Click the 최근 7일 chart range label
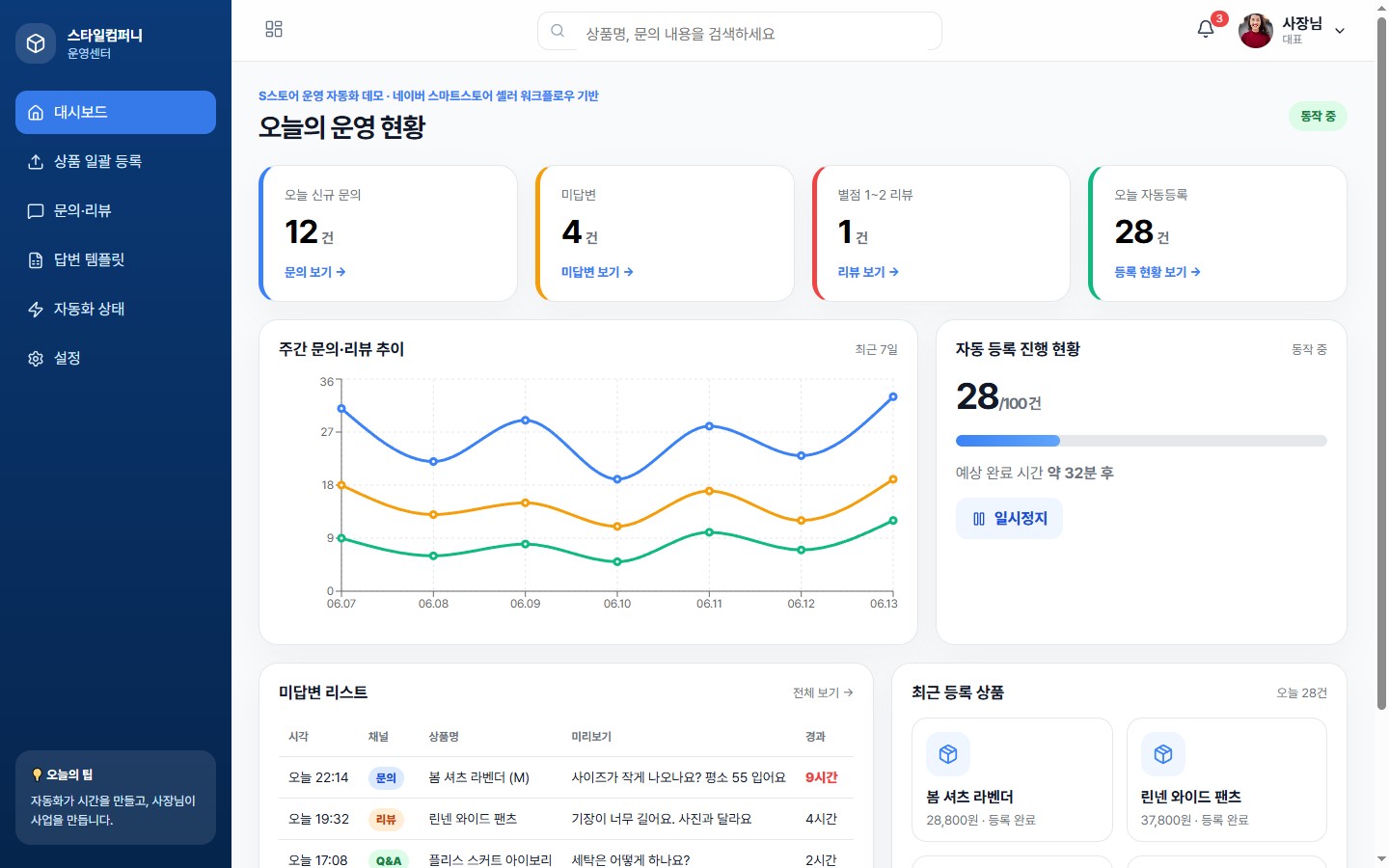The width and height of the screenshot is (1389, 868). coord(876,349)
